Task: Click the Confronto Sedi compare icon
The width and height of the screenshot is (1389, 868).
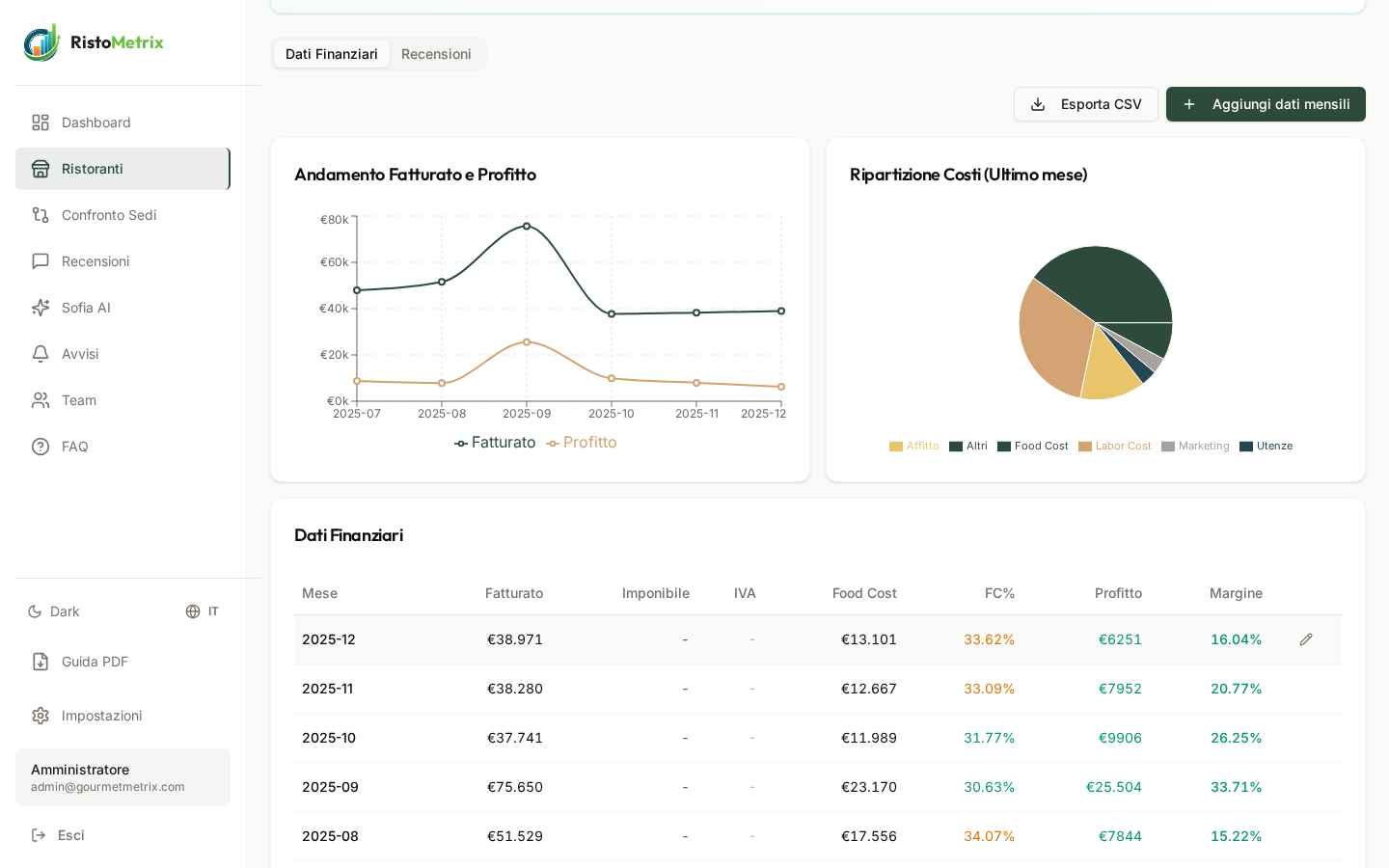Action: [41, 215]
